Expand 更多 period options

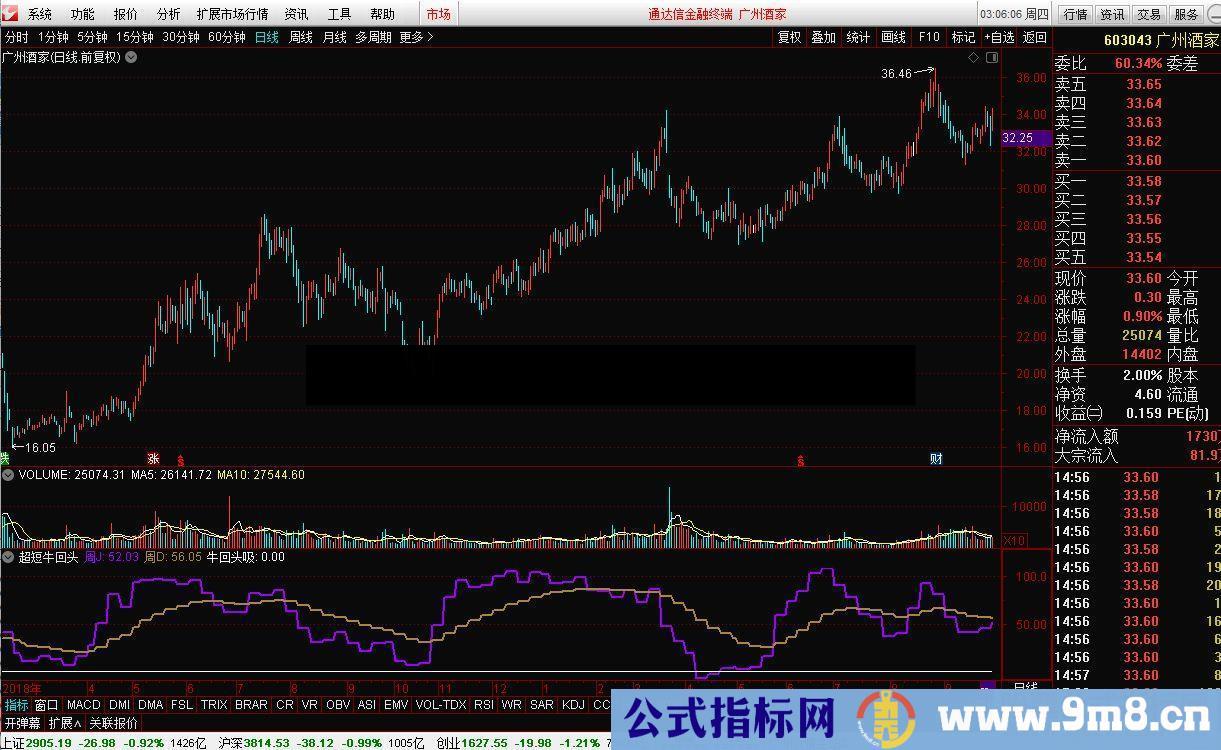pyautogui.click(x=416, y=37)
